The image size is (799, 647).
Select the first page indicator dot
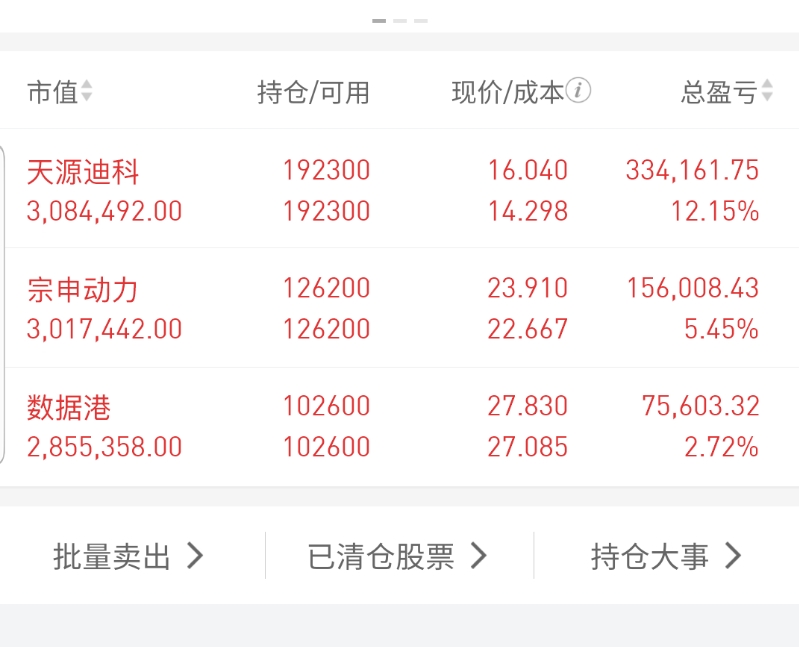coord(379,21)
